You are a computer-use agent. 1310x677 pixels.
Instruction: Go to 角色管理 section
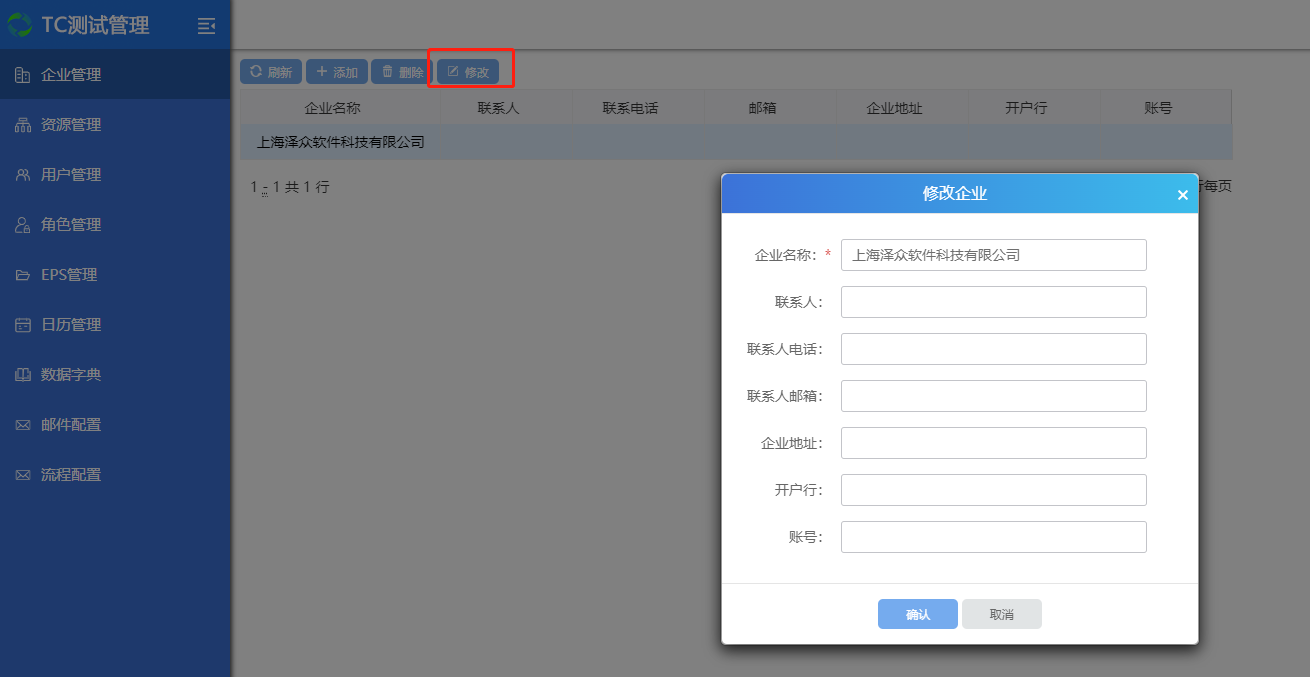pyautogui.click(x=71, y=225)
